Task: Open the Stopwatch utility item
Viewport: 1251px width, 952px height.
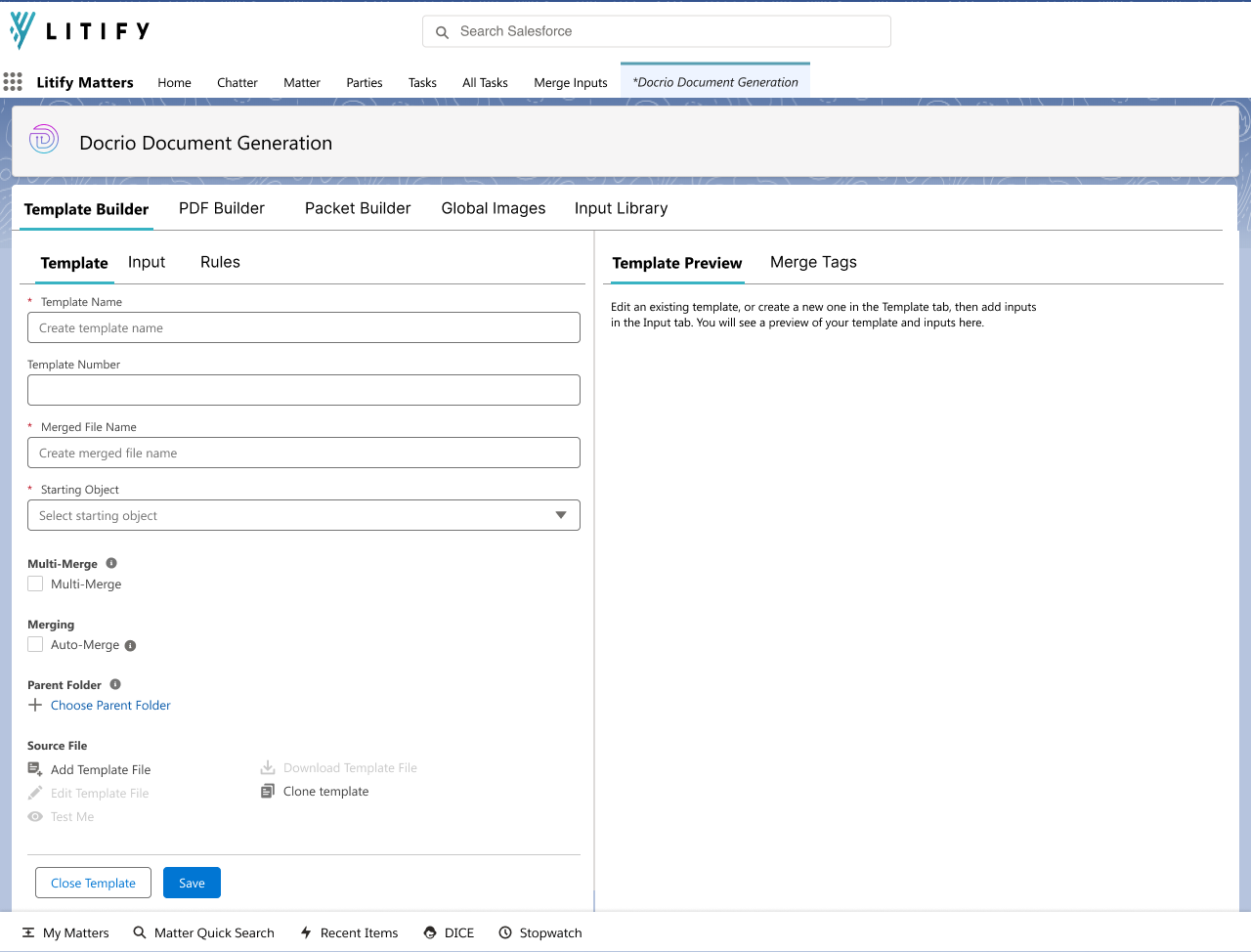Action: click(540, 932)
